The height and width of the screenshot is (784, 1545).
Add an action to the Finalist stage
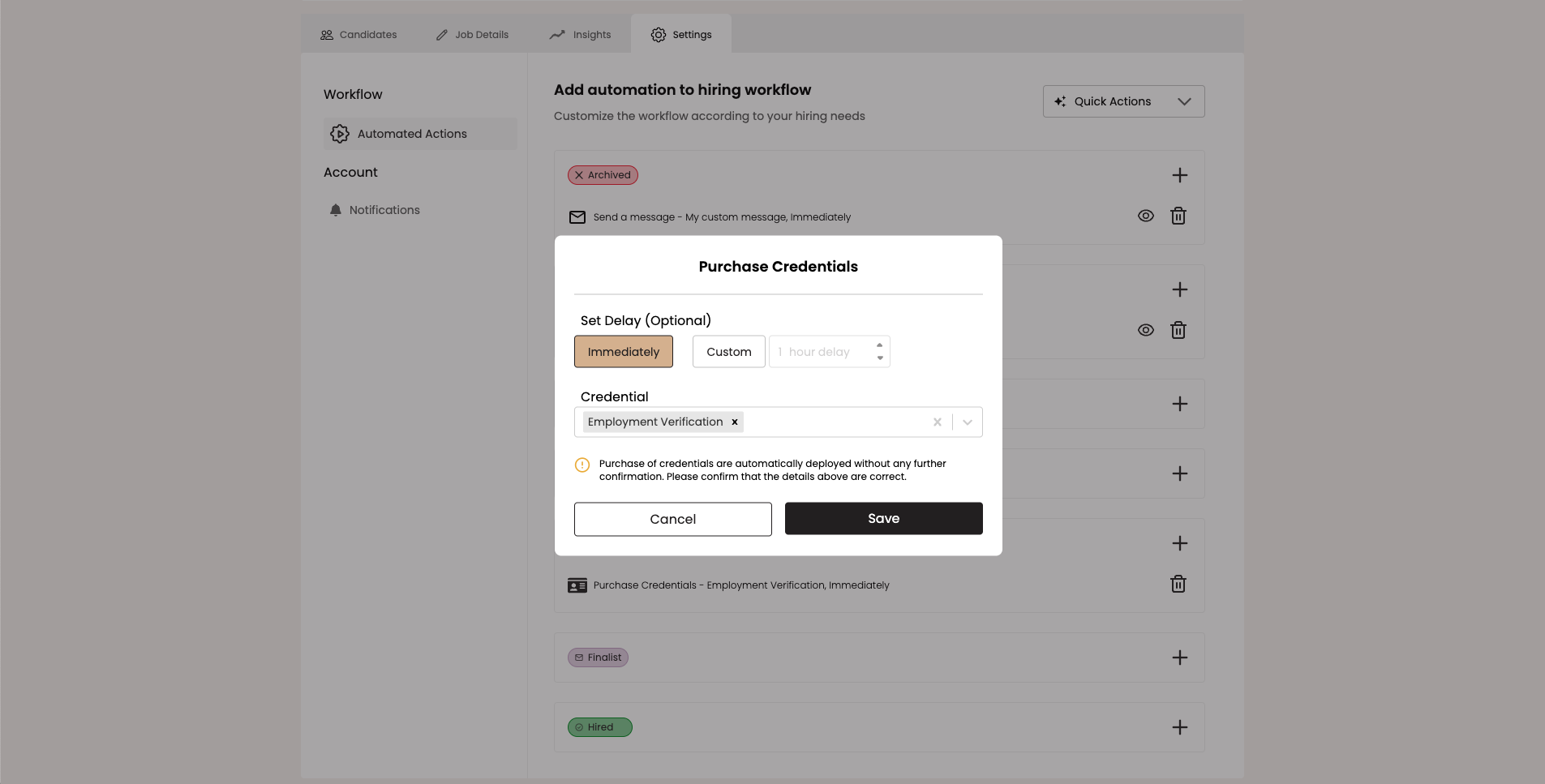click(x=1180, y=658)
